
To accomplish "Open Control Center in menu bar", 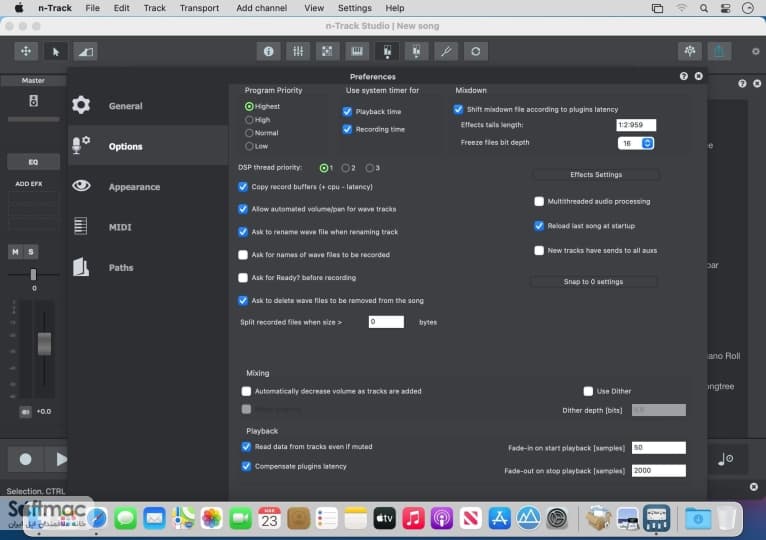I will tap(725, 8).
